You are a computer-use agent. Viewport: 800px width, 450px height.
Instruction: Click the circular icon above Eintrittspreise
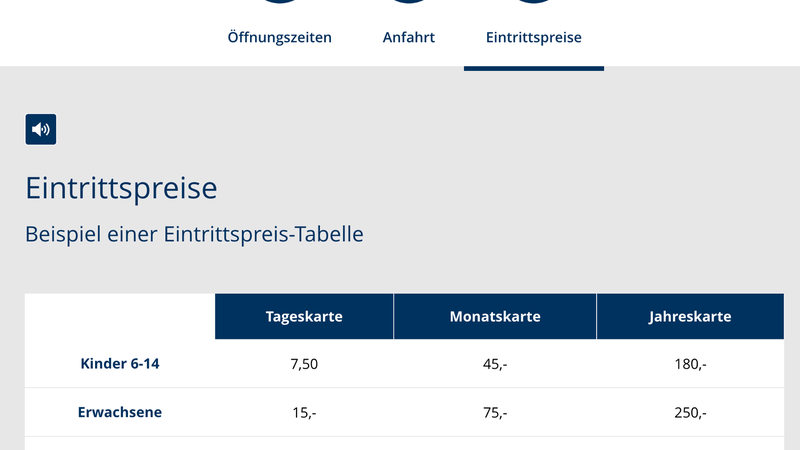tap(534, 2)
